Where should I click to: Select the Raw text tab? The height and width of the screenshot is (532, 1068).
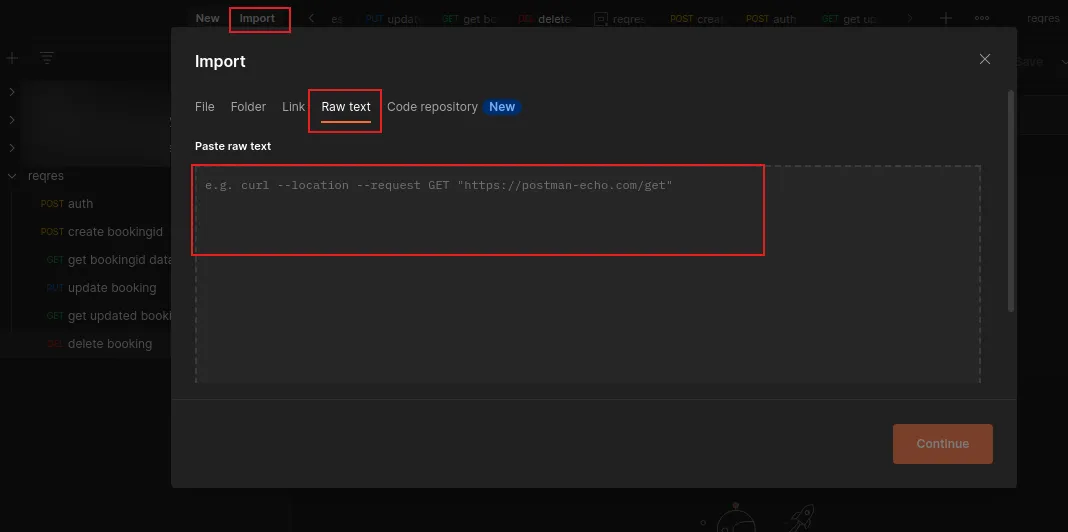point(346,107)
